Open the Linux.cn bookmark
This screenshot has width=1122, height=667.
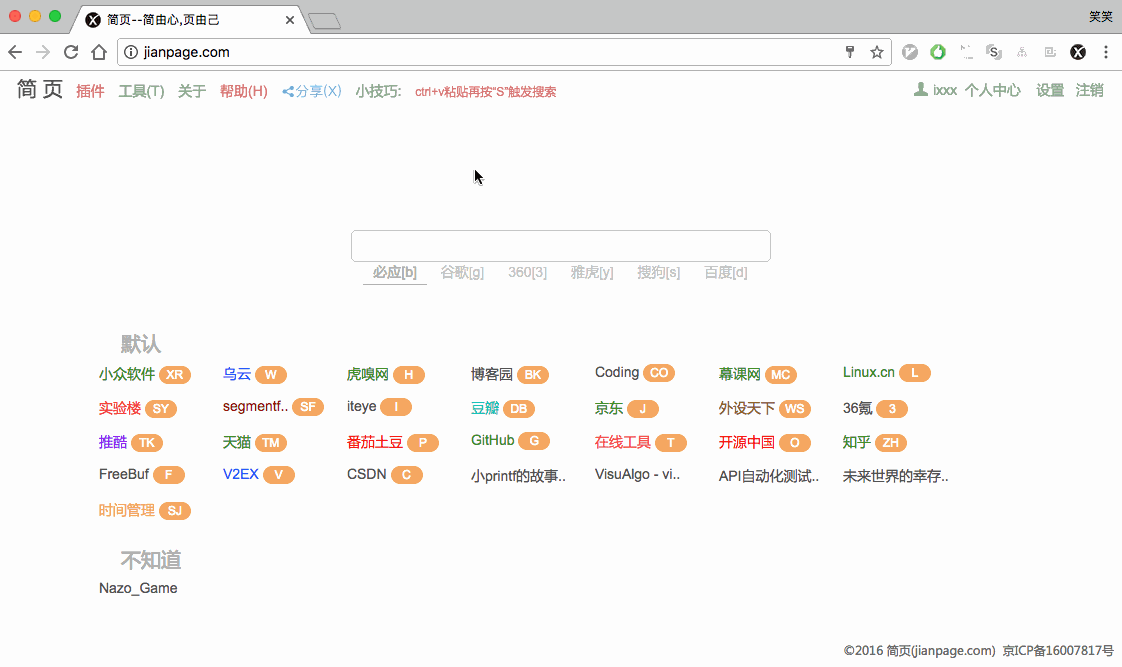pos(869,372)
